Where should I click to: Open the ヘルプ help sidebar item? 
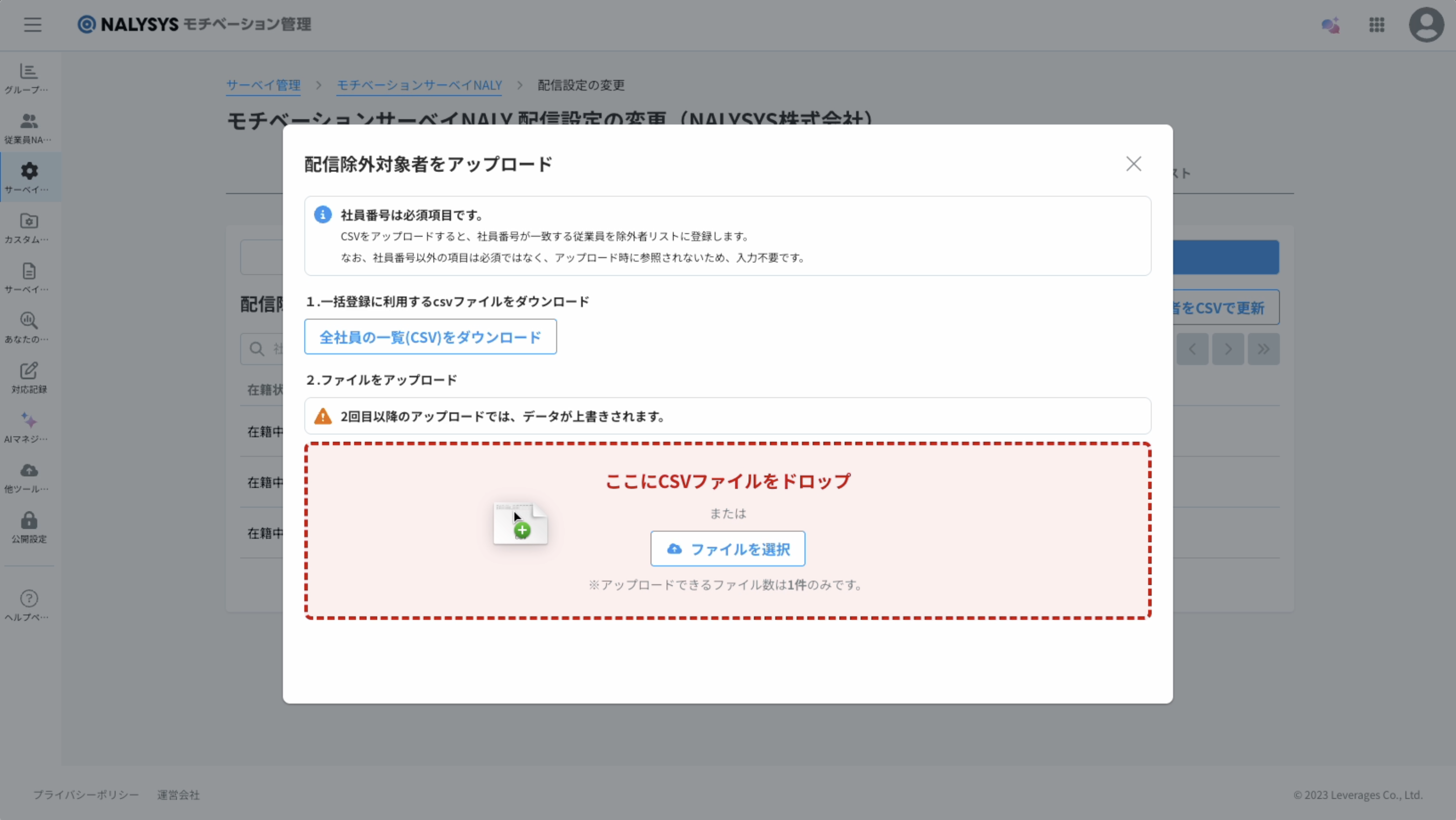(29, 605)
